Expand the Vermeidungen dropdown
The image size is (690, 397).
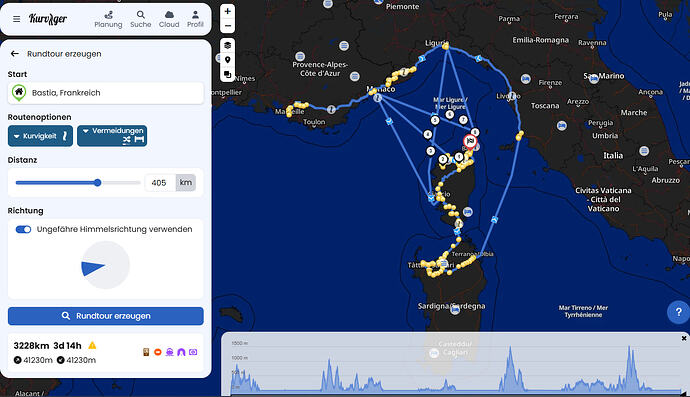[112, 136]
